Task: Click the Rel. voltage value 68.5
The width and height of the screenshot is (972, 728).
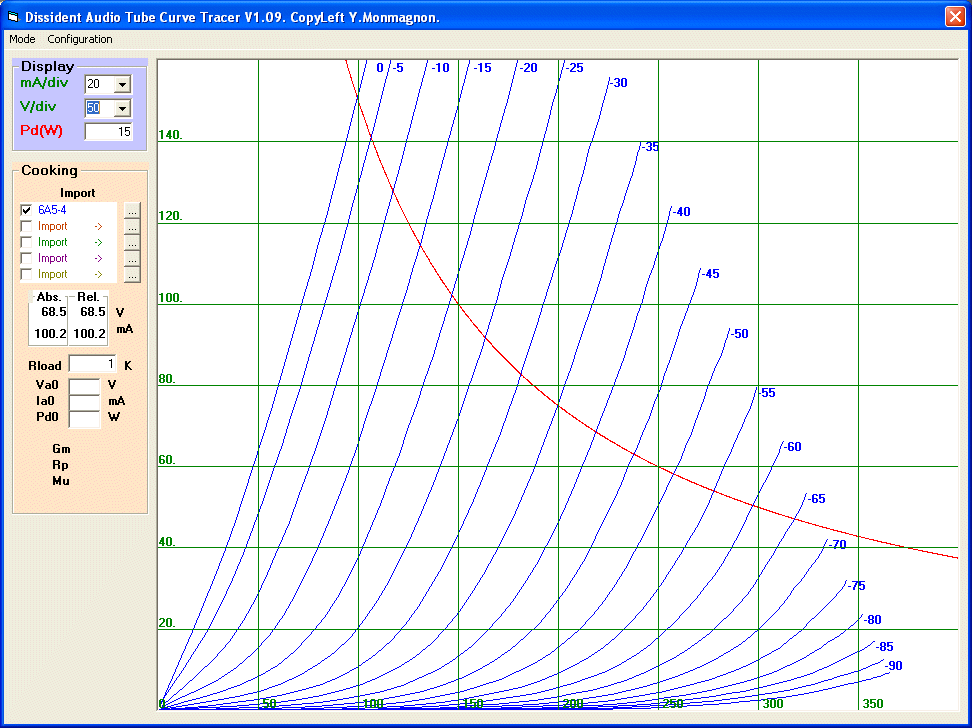Action: coord(93,312)
